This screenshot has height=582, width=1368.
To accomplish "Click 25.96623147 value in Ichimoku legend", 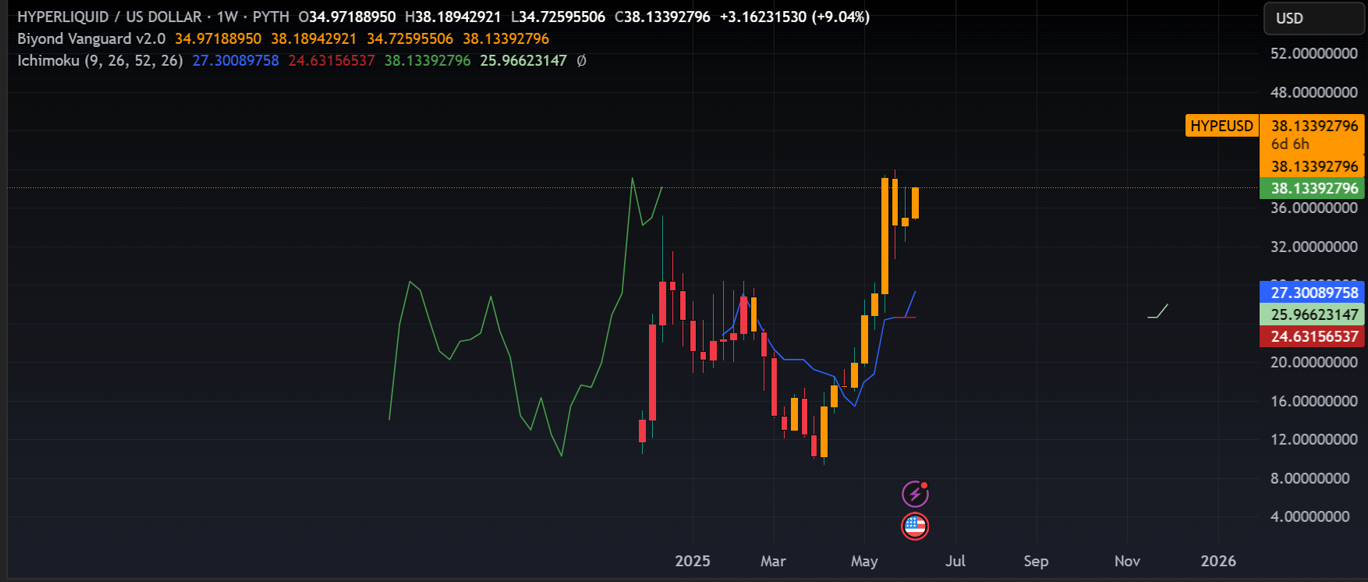I will click(x=523, y=60).
